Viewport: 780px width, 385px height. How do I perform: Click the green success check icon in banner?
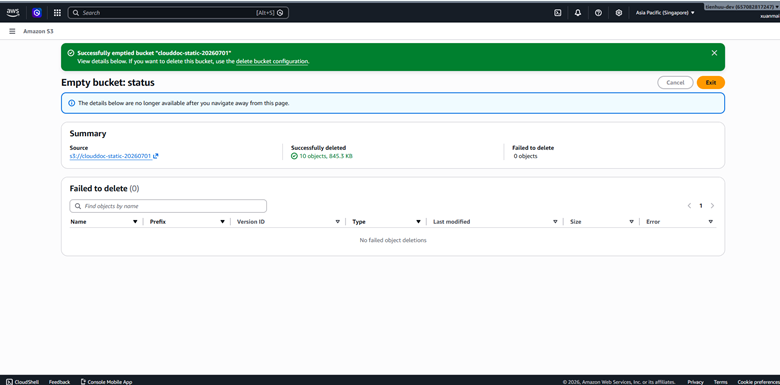71,53
